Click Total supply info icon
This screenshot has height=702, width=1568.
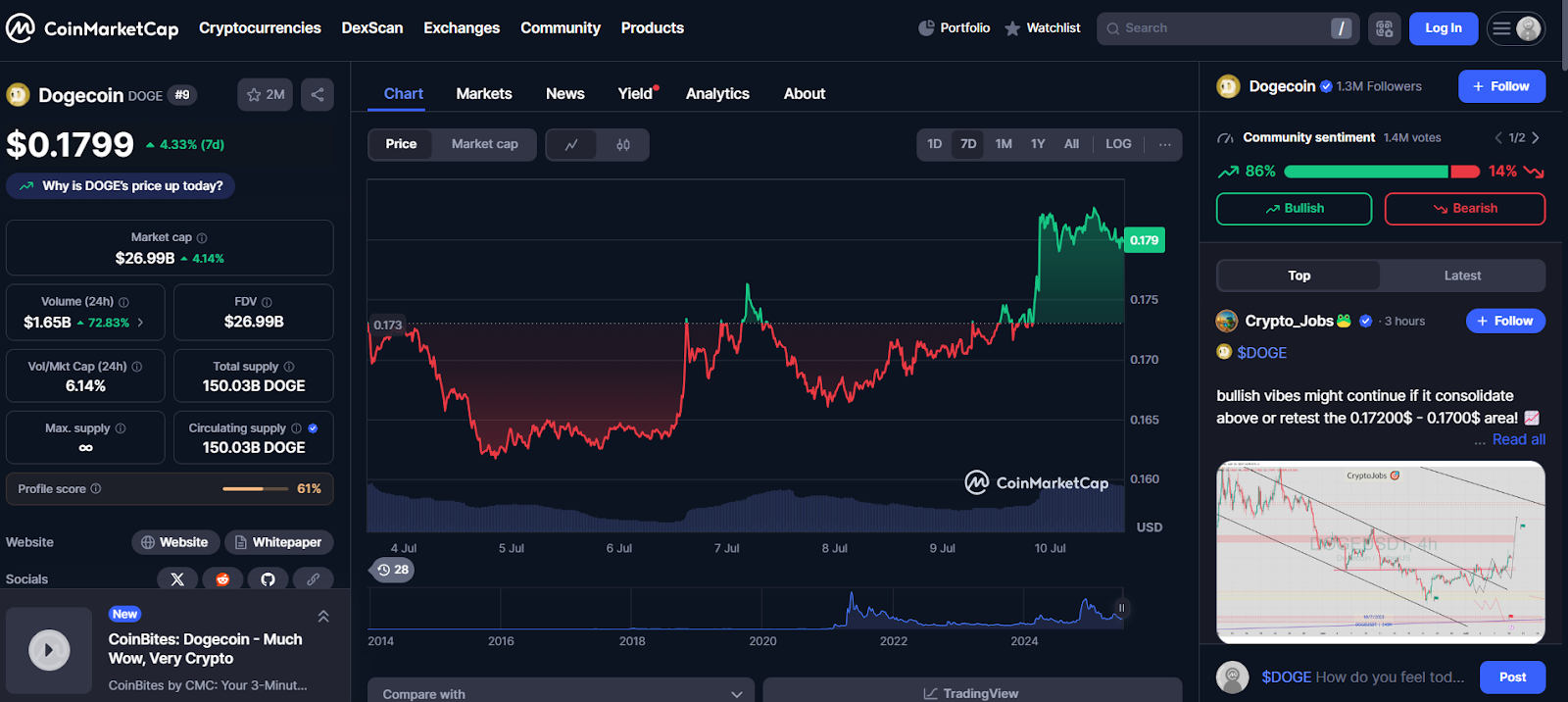289,367
